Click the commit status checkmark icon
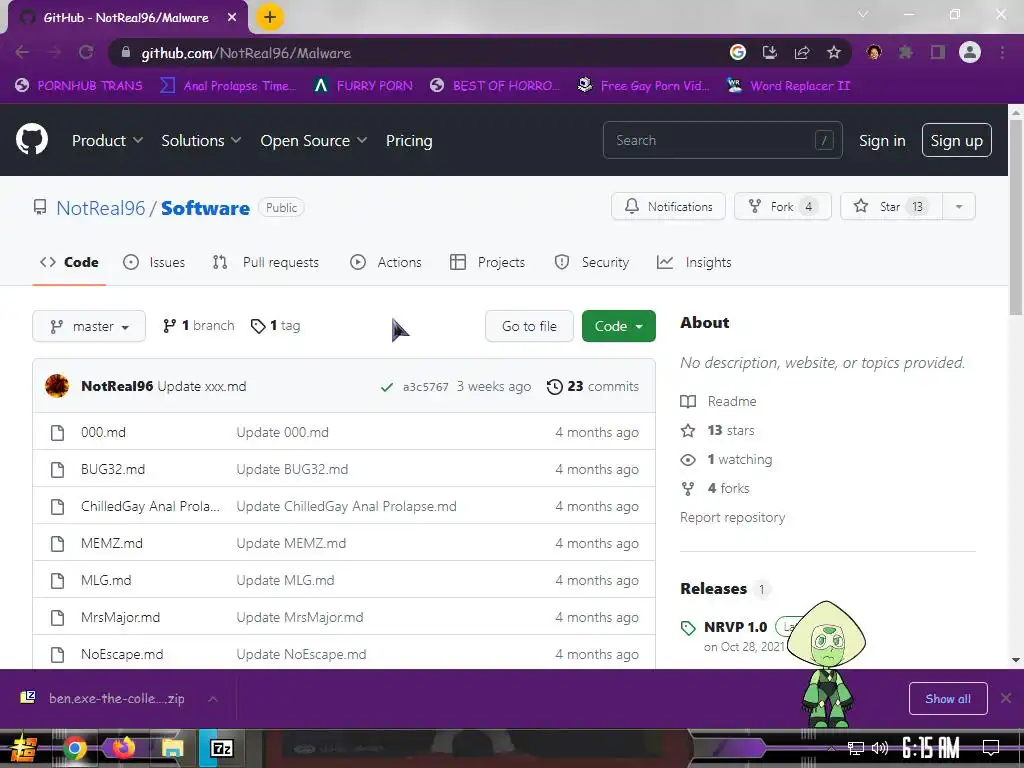Viewport: 1024px width, 768px height. [x=387, y=387]
